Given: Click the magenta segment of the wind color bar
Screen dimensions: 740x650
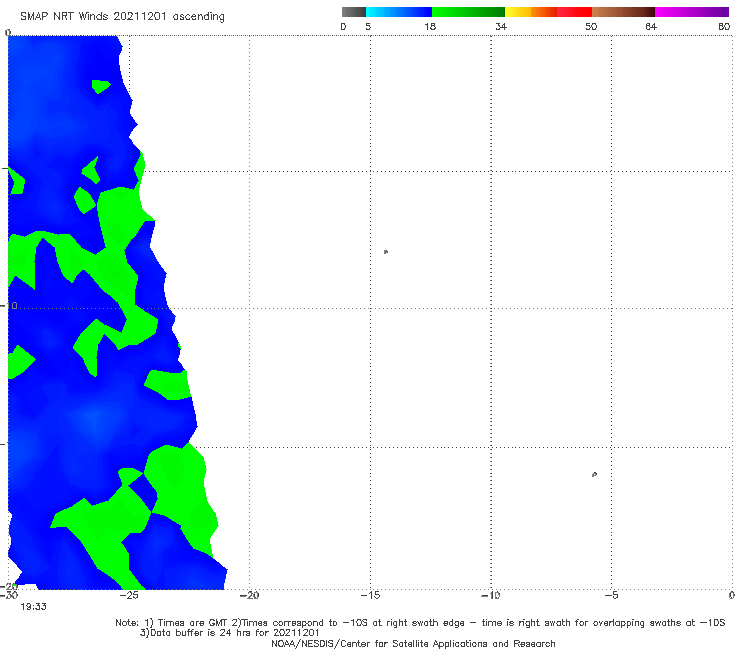Looking at the screenshot, I should pyautogui.click(x=692, y=12).
